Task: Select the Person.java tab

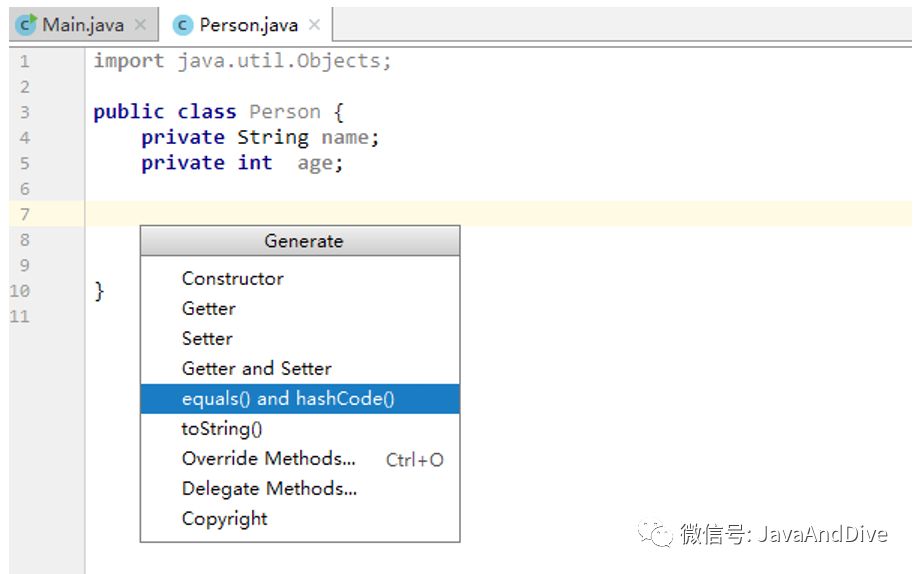Action: pyautogui.click(x=246, y=25)
